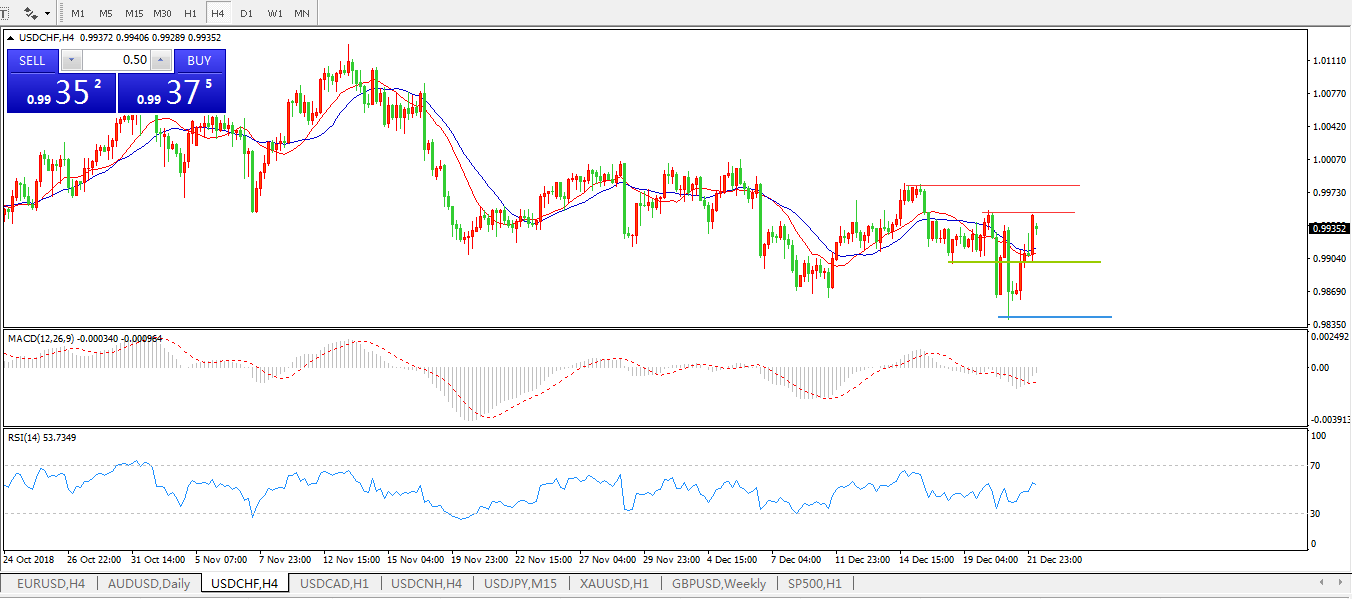Click the arrows objects tool icon
The height and width of the screenshot is (599, 1352).
click(30, 13)
